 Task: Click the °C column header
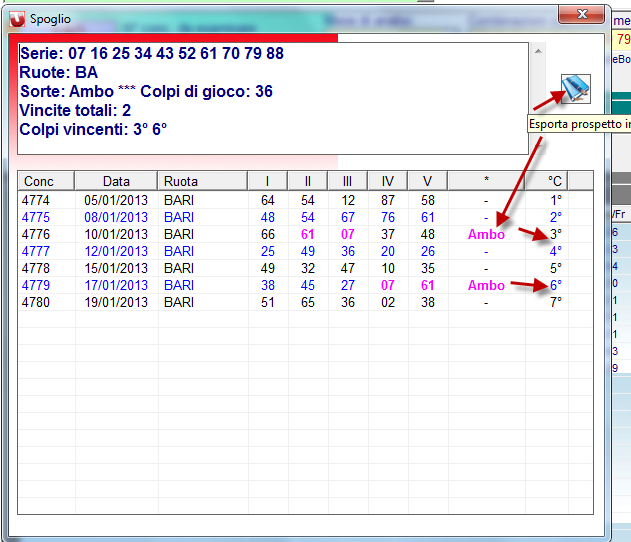pos(546,181)
